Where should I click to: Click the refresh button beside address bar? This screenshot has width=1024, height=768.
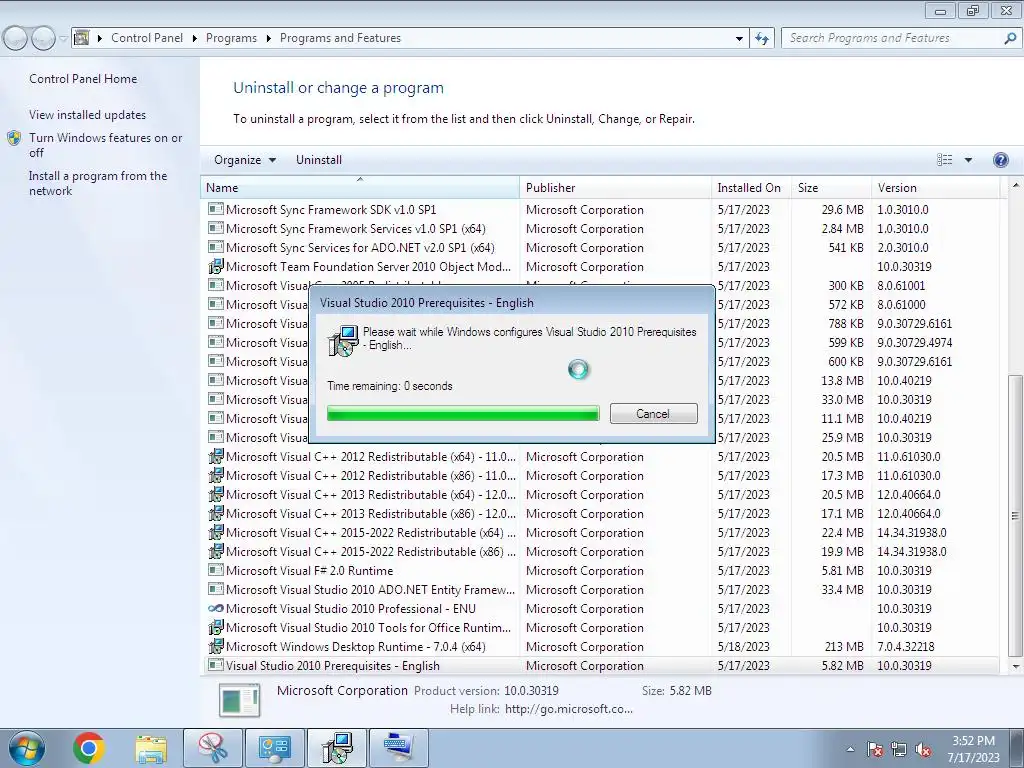tap(761, 39)
